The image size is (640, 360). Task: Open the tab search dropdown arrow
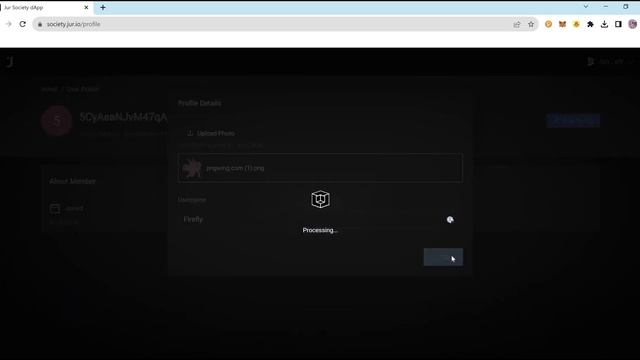586,7
